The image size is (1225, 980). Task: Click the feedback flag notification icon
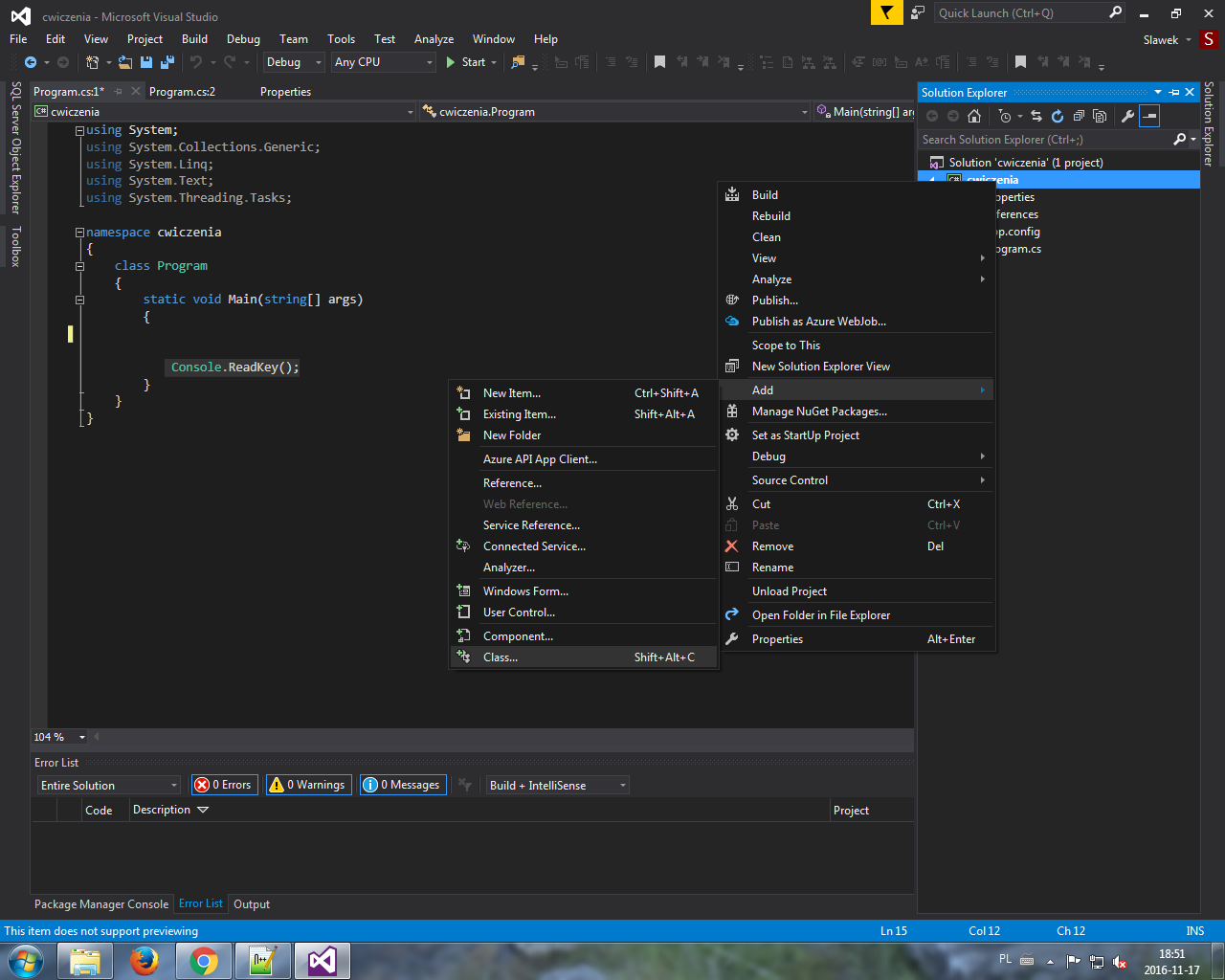[x=887, y=12]
